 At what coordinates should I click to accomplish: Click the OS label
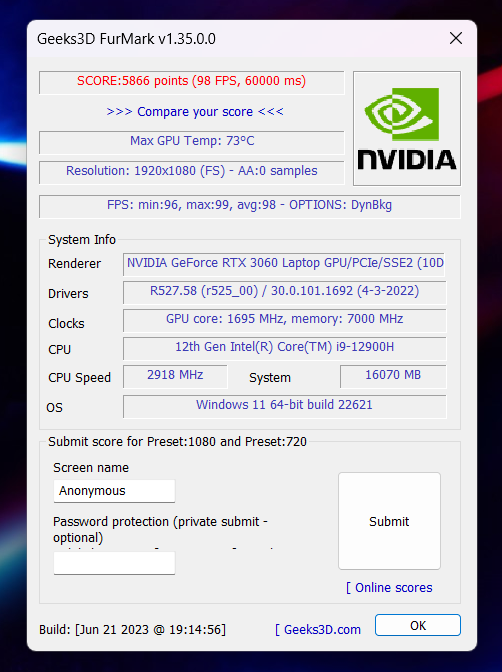click(x=54, y=407)
